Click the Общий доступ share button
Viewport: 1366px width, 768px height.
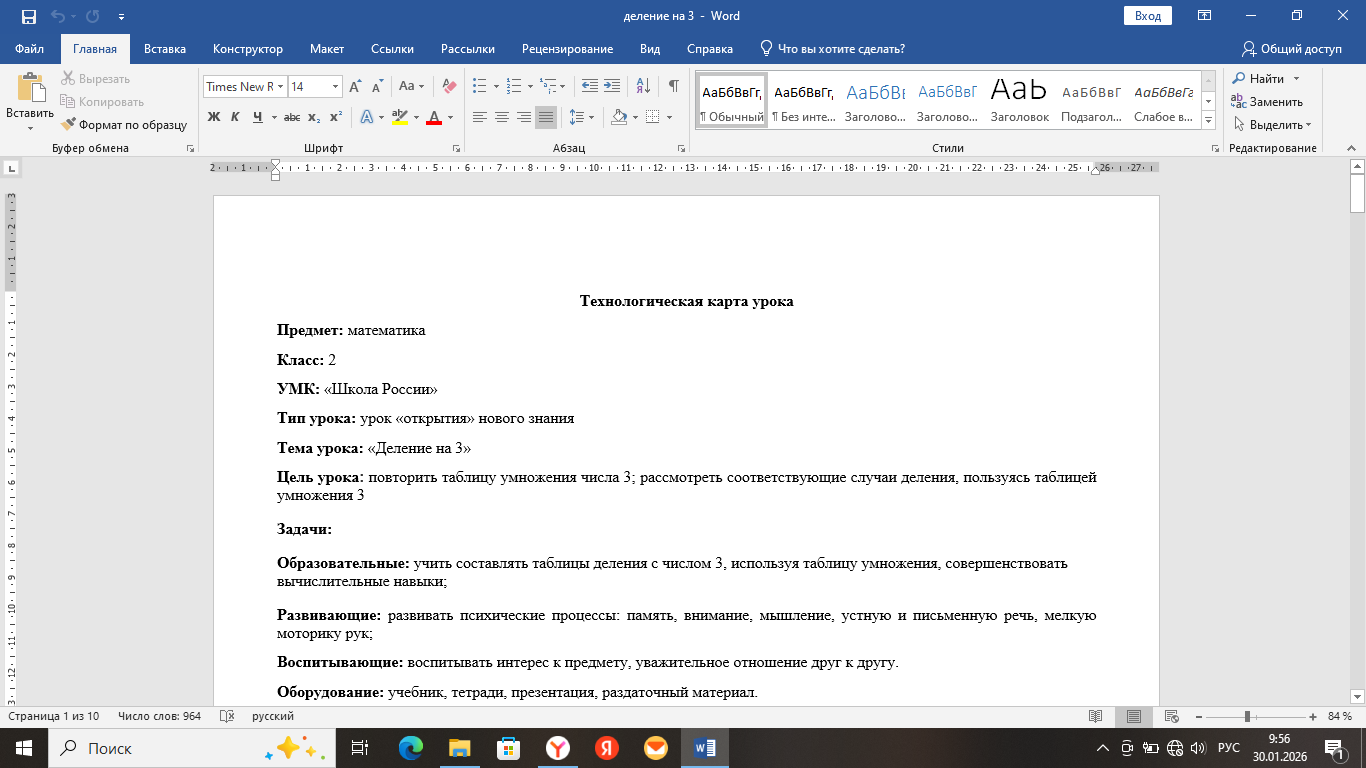[x=1291, y=49]
